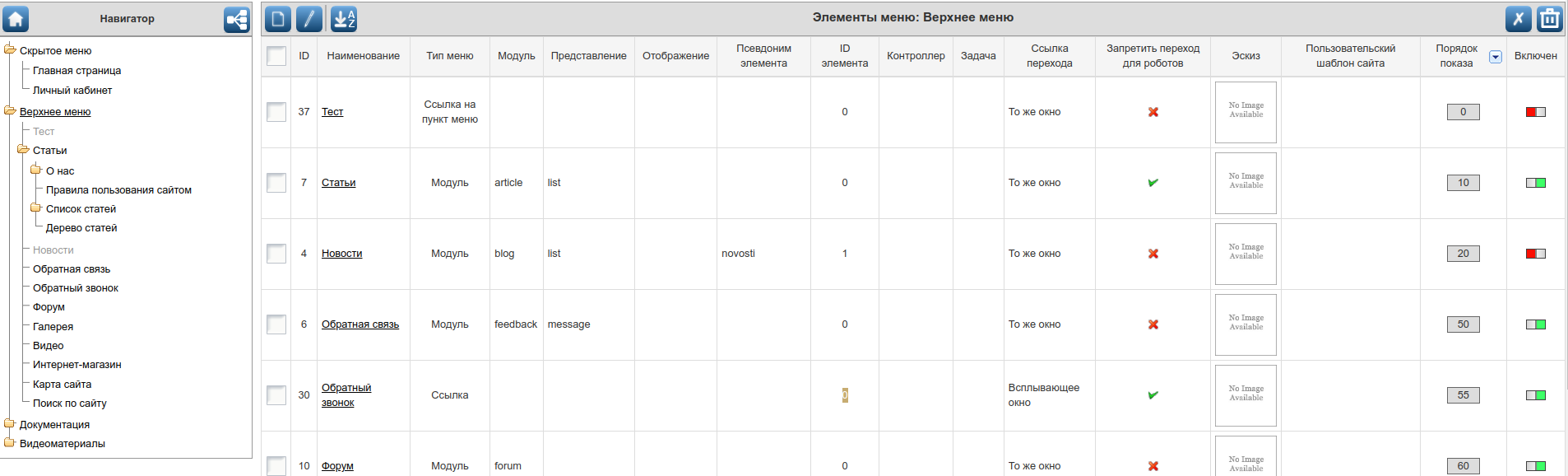
Task: Click the blue X icon at top right
Action: (1518, 19)
